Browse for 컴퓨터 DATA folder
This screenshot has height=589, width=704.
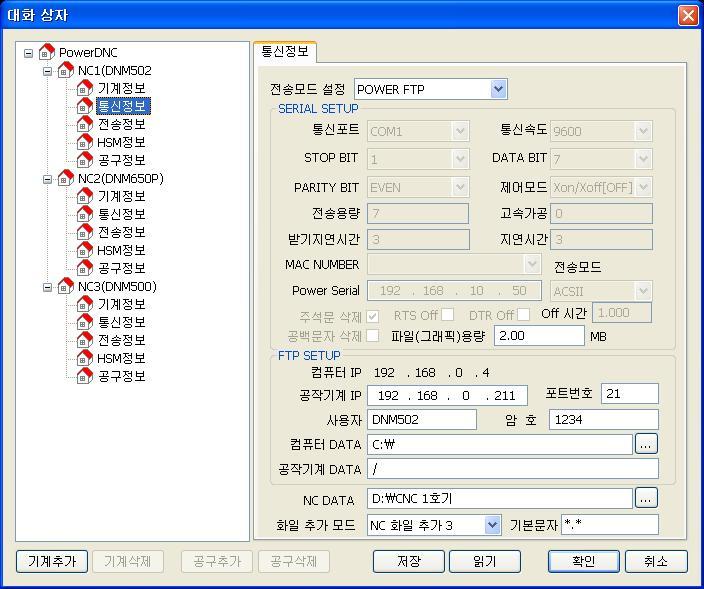click(646, 444)
